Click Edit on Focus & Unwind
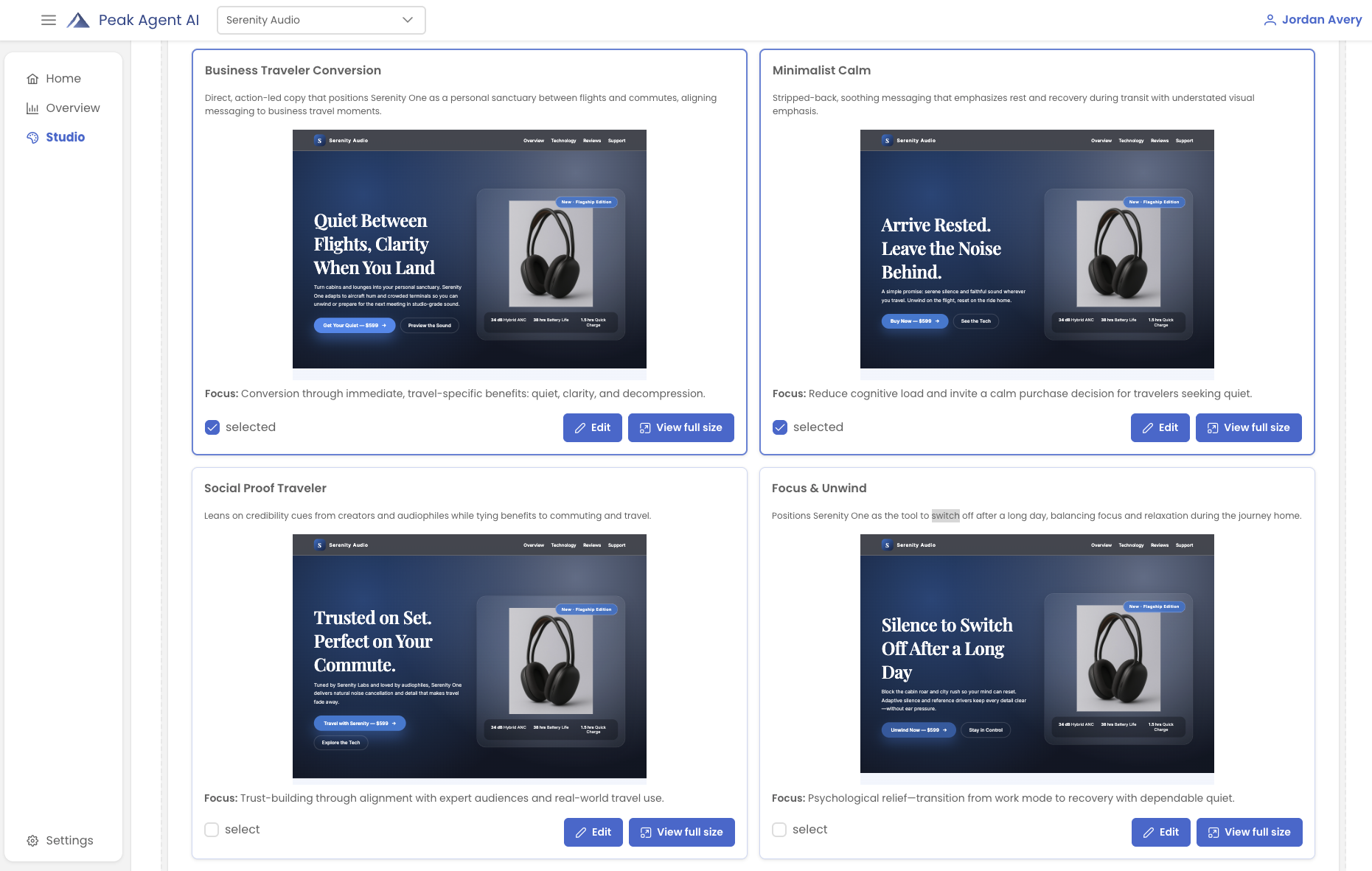Viewport: 1372px width, 871px height. 1160,832
